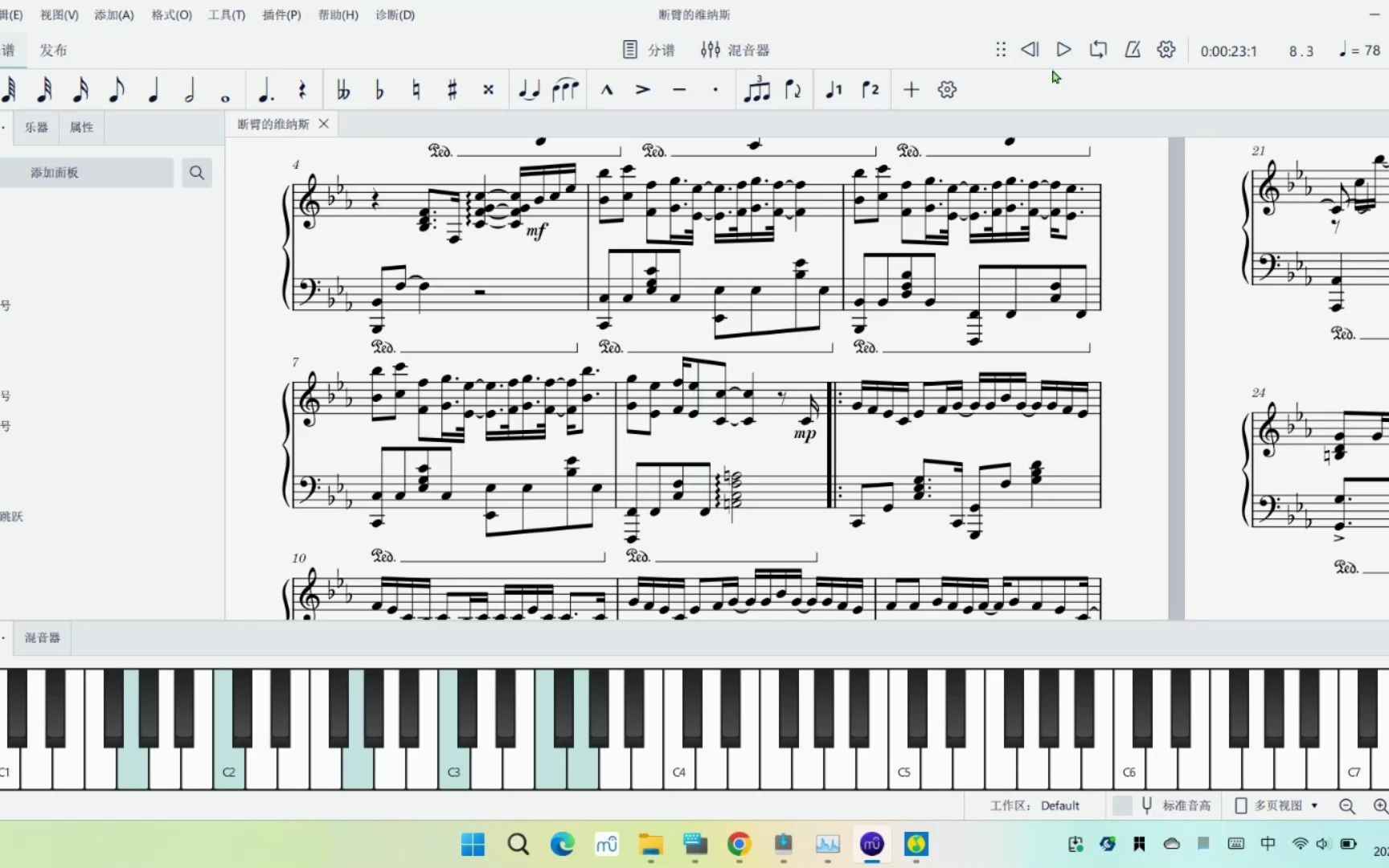Select the eighth note duration

pos(117,89)
